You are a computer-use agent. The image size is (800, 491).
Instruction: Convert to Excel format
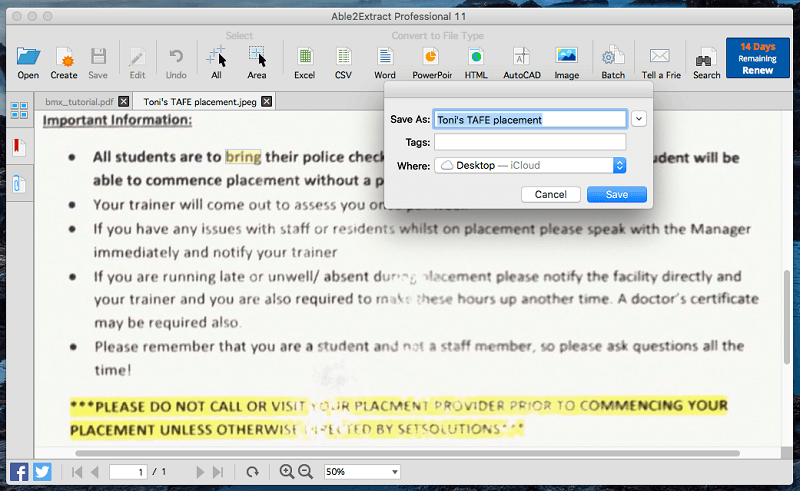305,63
